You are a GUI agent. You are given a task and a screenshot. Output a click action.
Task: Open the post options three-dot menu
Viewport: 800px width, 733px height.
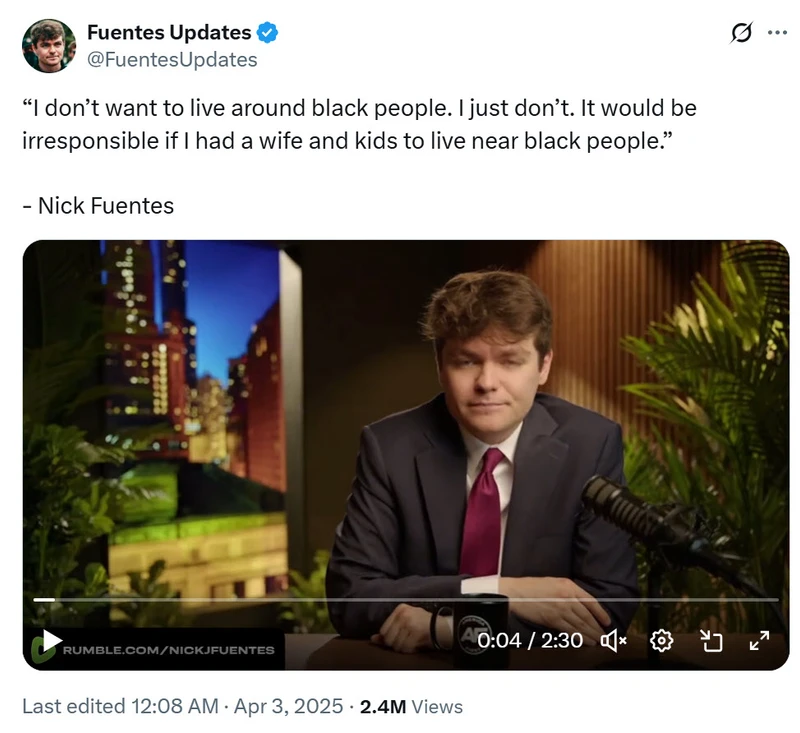[x=775, y=33]
